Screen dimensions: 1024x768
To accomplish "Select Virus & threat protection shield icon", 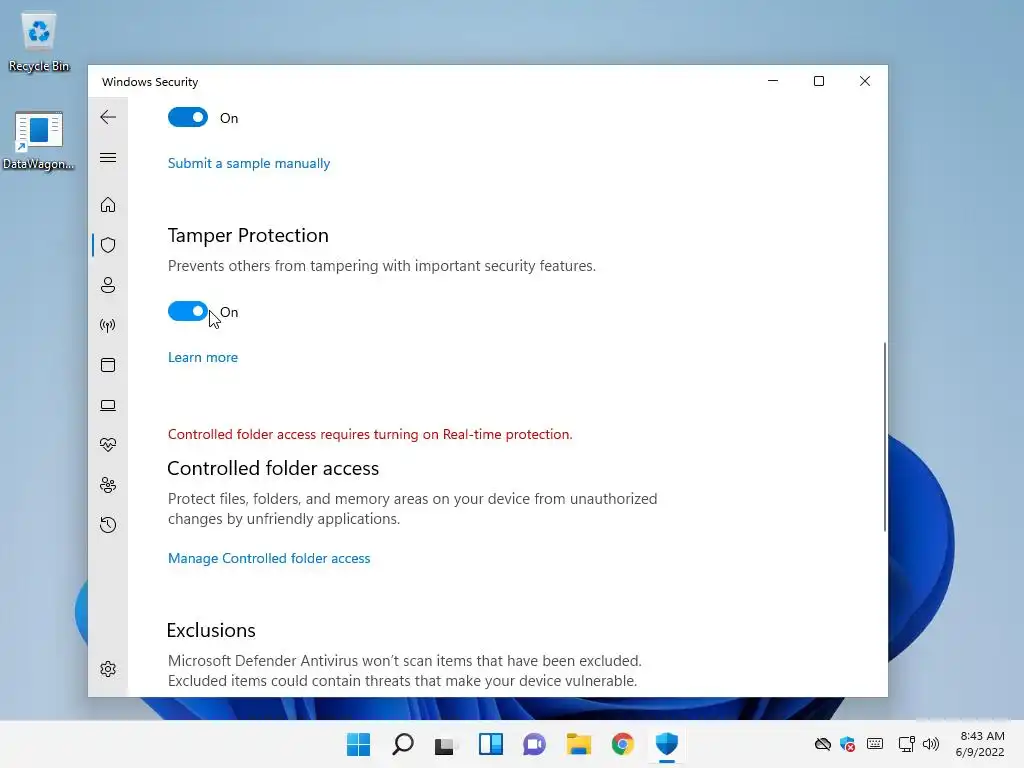I will click(x=108, y=245).
